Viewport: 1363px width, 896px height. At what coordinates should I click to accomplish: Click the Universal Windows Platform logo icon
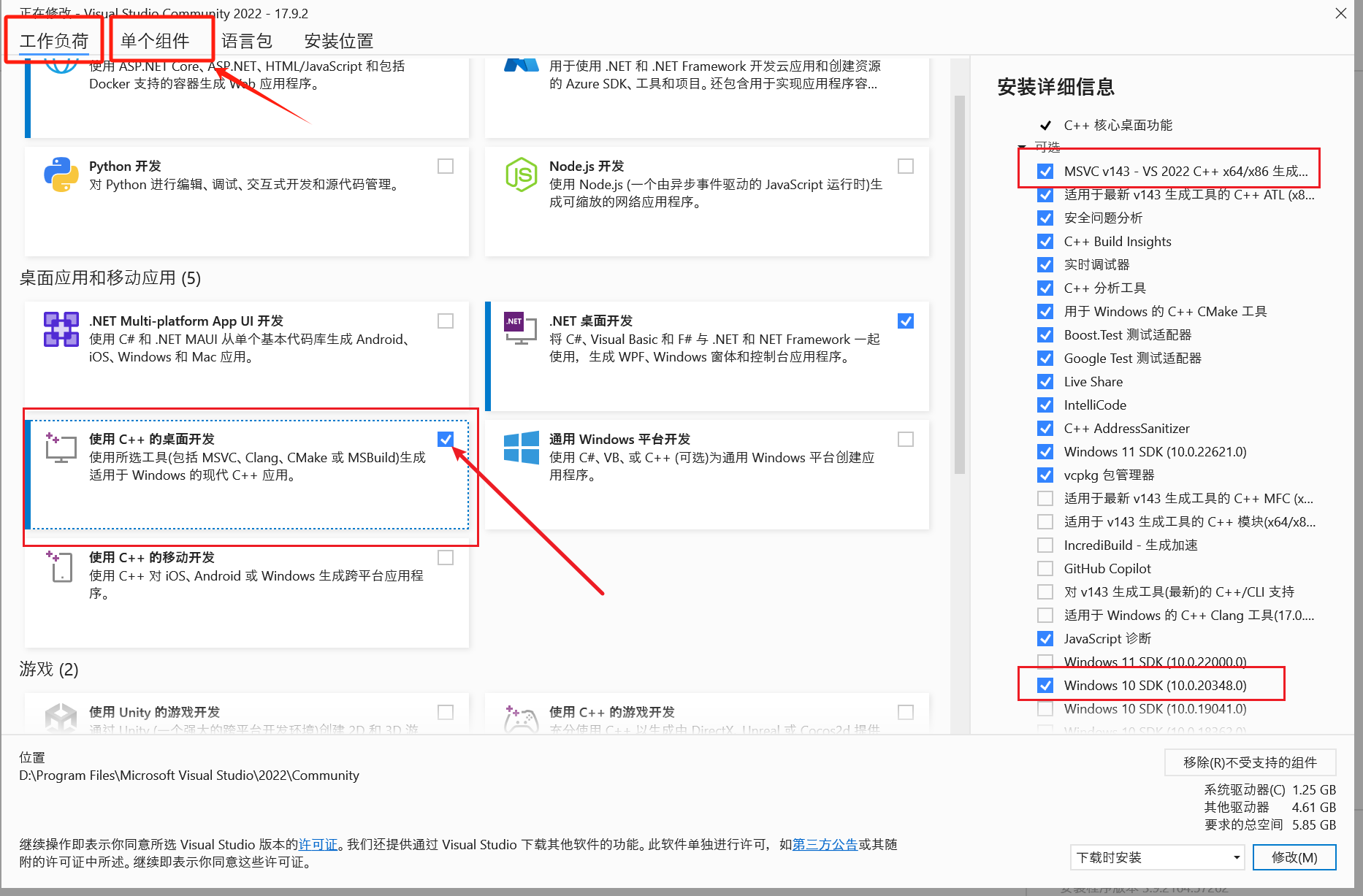522,447
